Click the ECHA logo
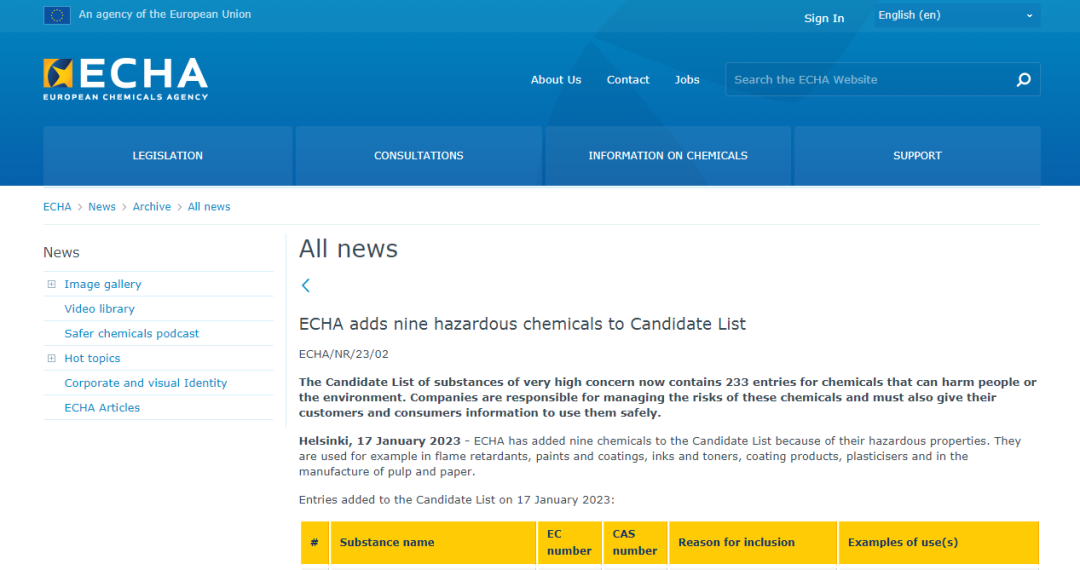Viewport: 1080px width, 570px height. coord(125,79)
